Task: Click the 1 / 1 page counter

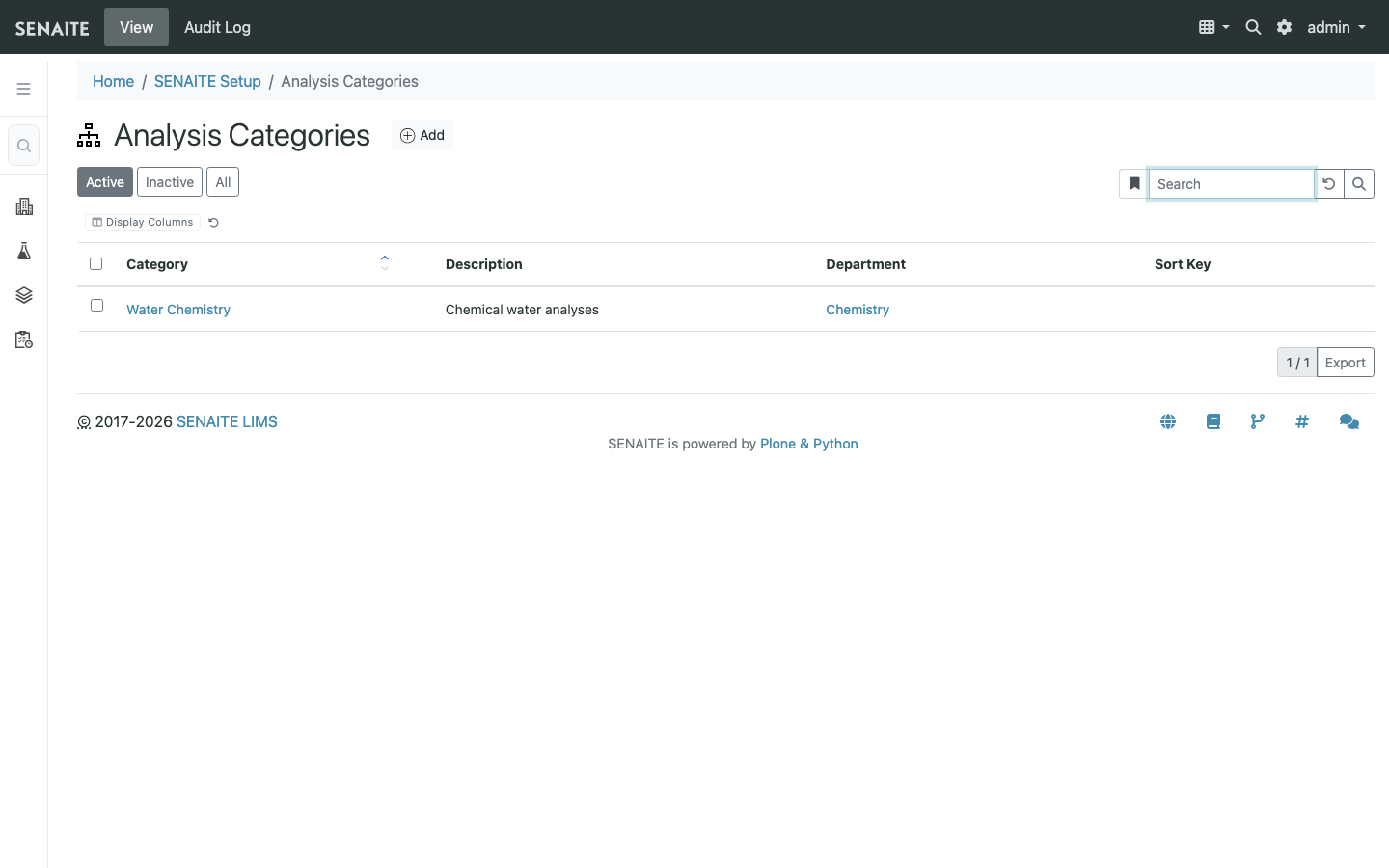Action: coord(1297,363)
